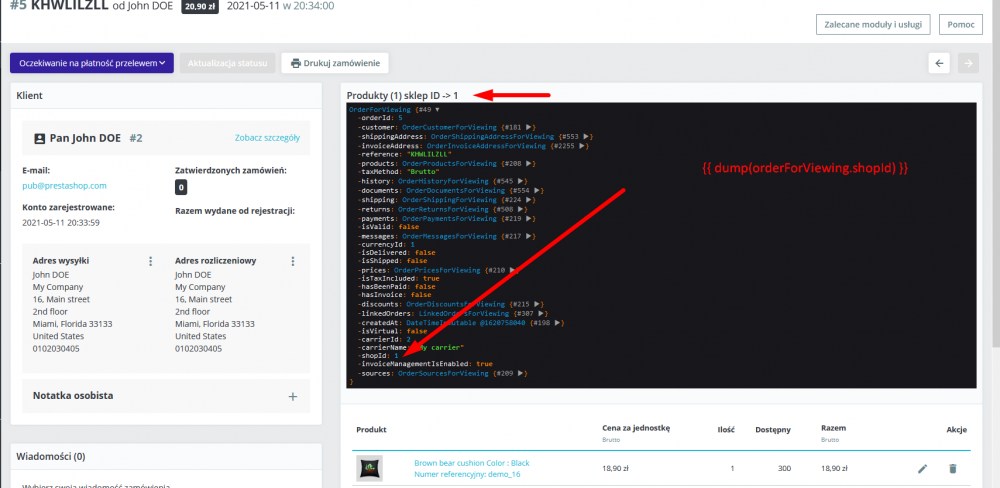The image size is (1000, 488).
Task: Open Pomoc help button
Action: [x=960, y=24]
